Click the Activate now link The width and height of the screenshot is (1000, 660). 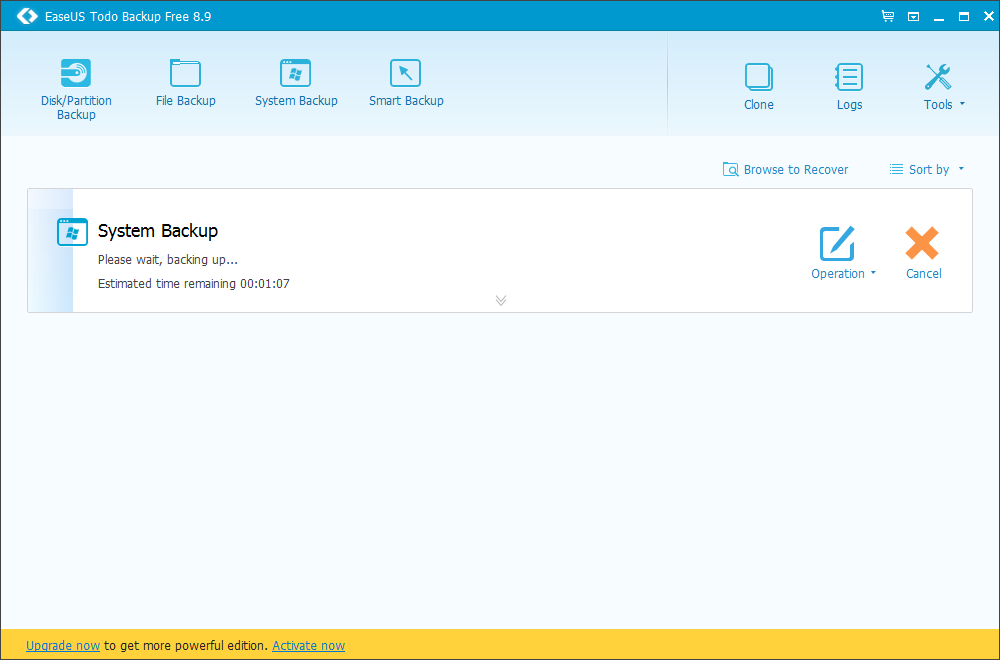[309, 646]
